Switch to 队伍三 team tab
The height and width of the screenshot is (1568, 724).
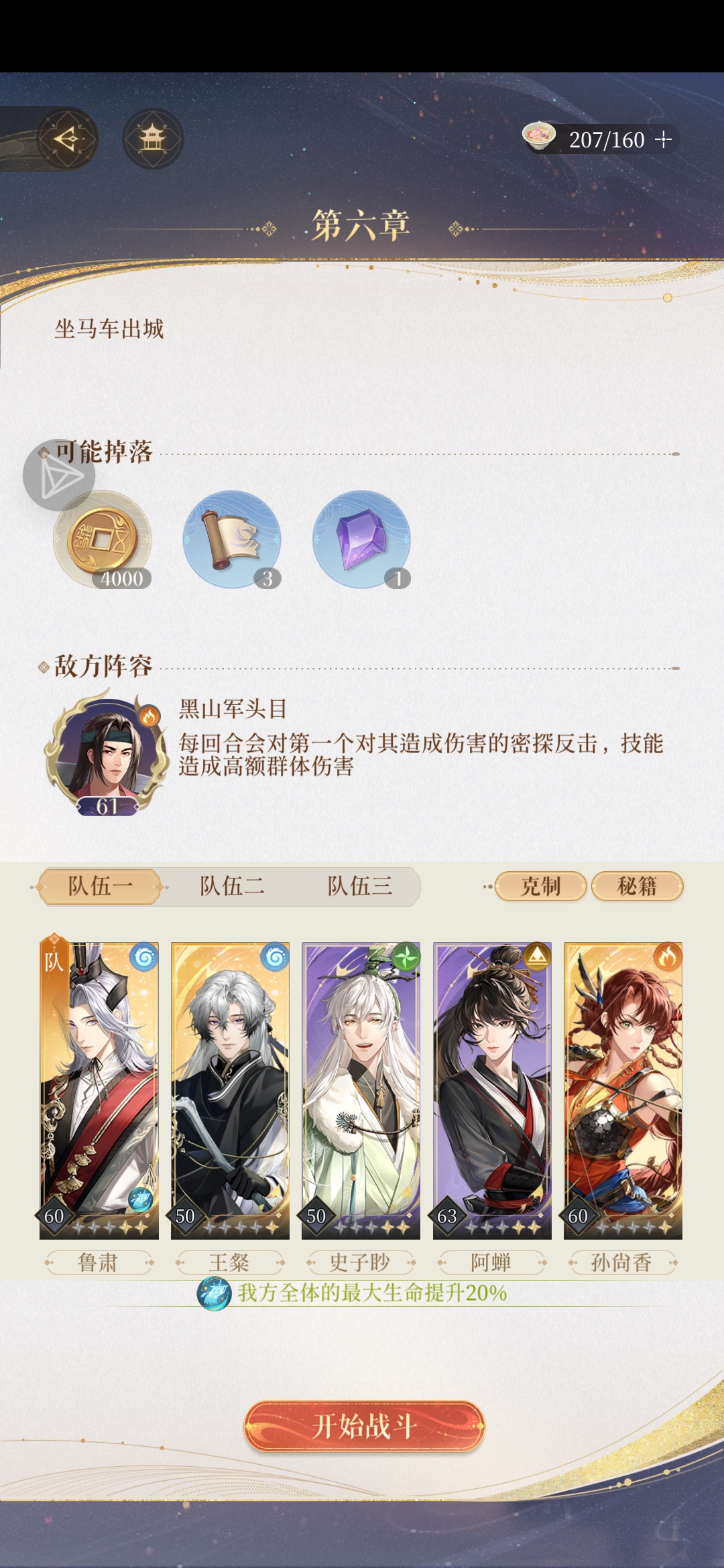(360, 887)
